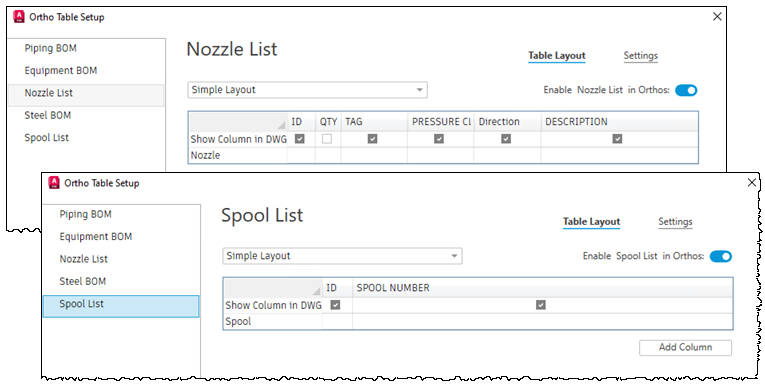765x385 pixels.
Task: Click the PRESSURE CL column header
Action: click(441, 122)
